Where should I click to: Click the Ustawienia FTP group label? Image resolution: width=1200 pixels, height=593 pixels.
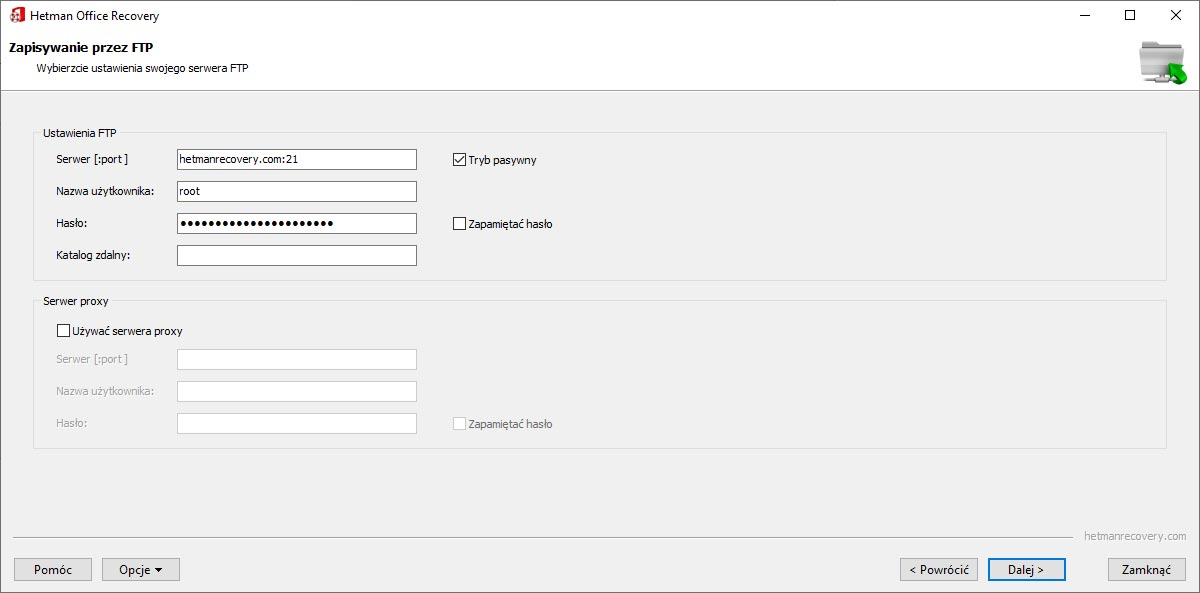pyautogui.click(x=80, y=132)
